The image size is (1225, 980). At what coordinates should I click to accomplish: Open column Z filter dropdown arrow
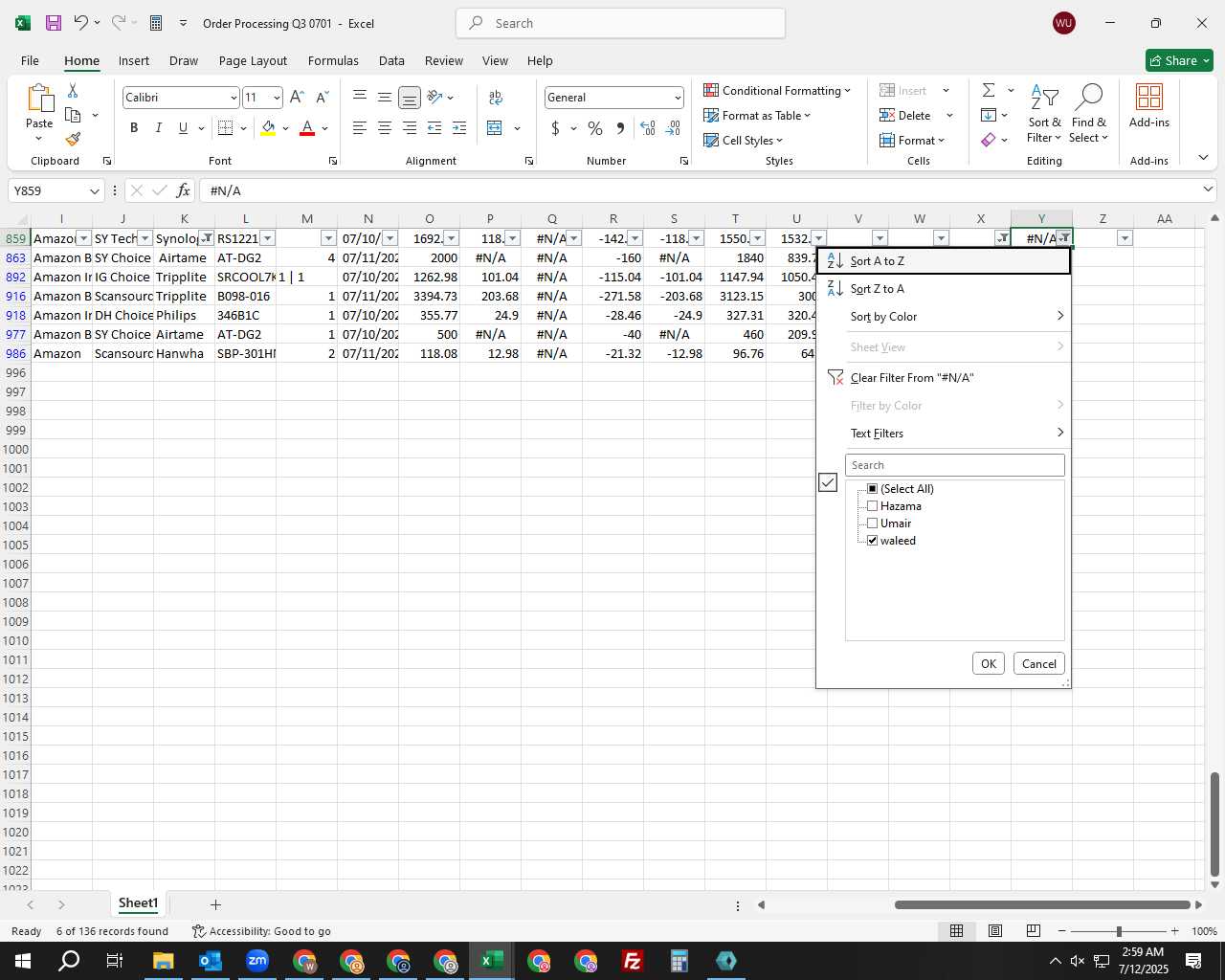click(x=1125, y=238)
